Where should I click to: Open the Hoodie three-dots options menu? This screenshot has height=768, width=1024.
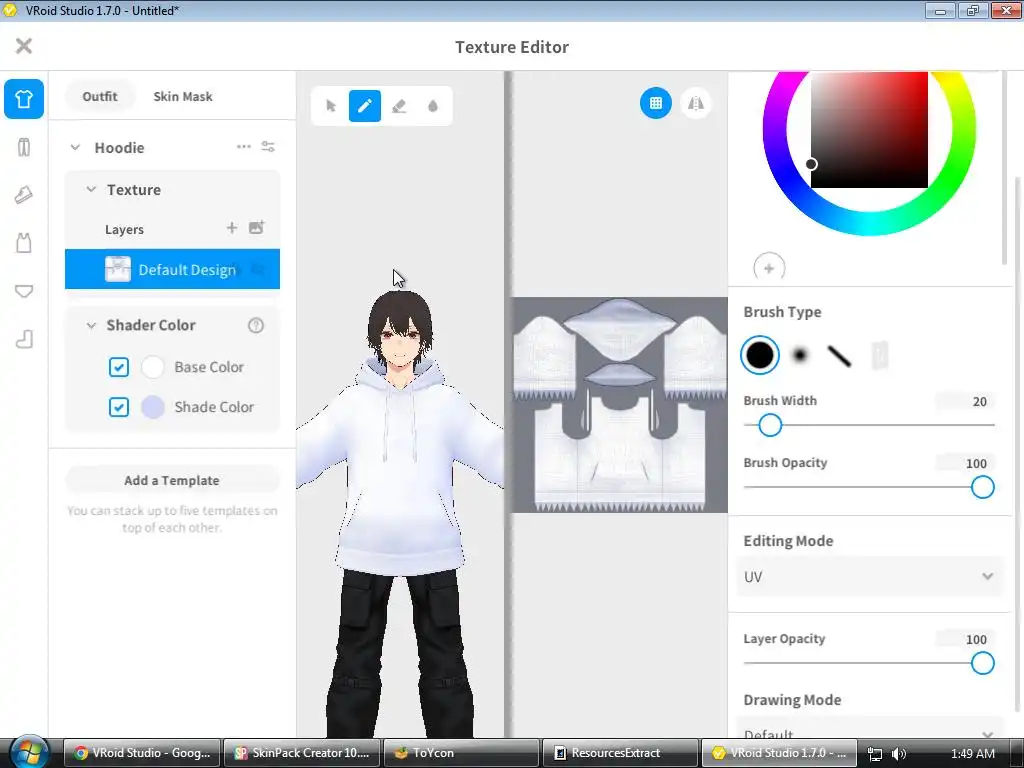[244, 146]
